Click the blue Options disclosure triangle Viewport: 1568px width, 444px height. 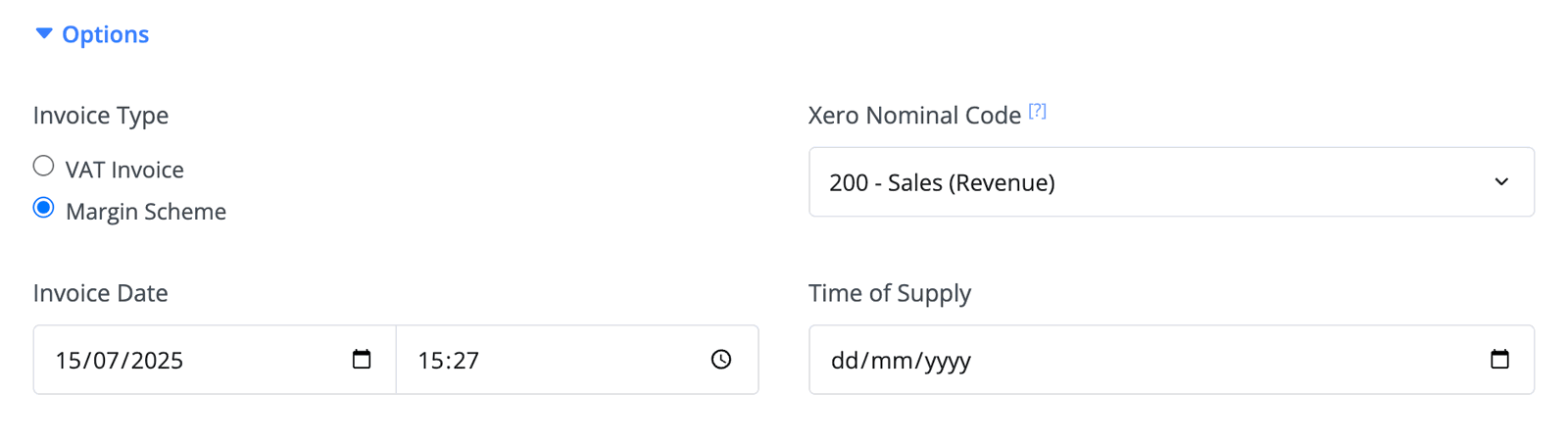[43, 33]
